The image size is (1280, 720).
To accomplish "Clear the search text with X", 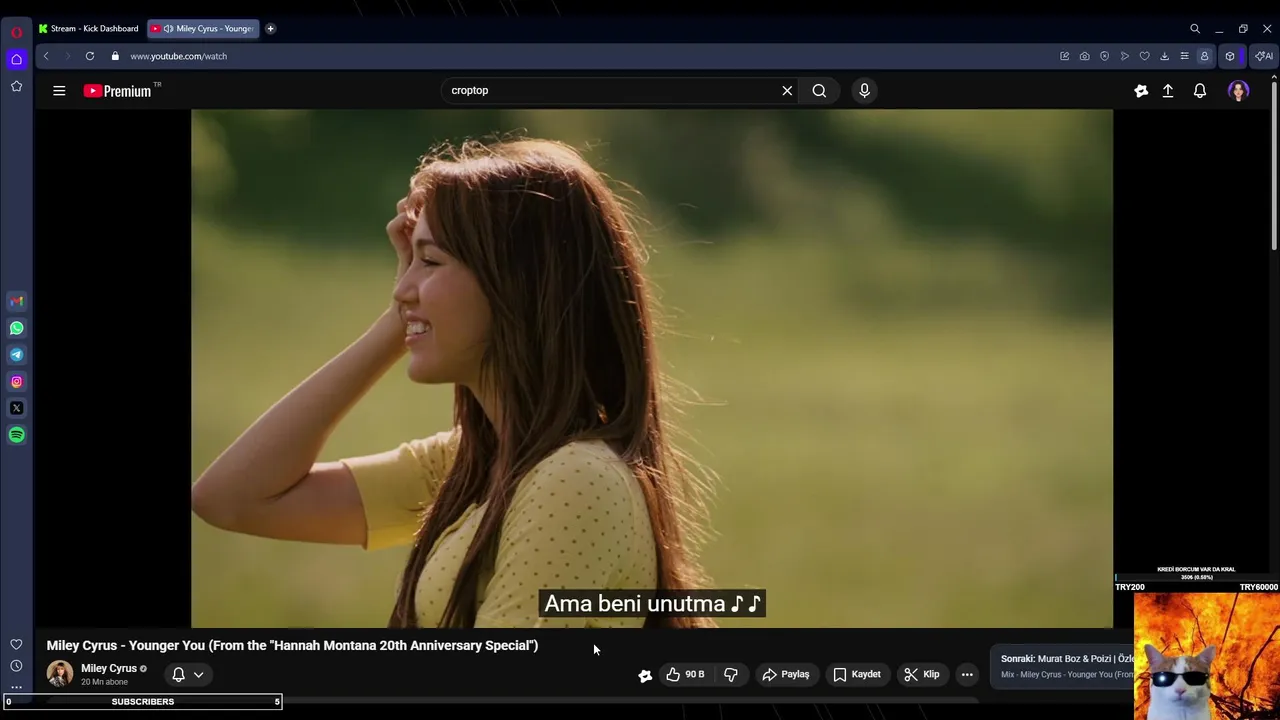I will pos(787,90).
